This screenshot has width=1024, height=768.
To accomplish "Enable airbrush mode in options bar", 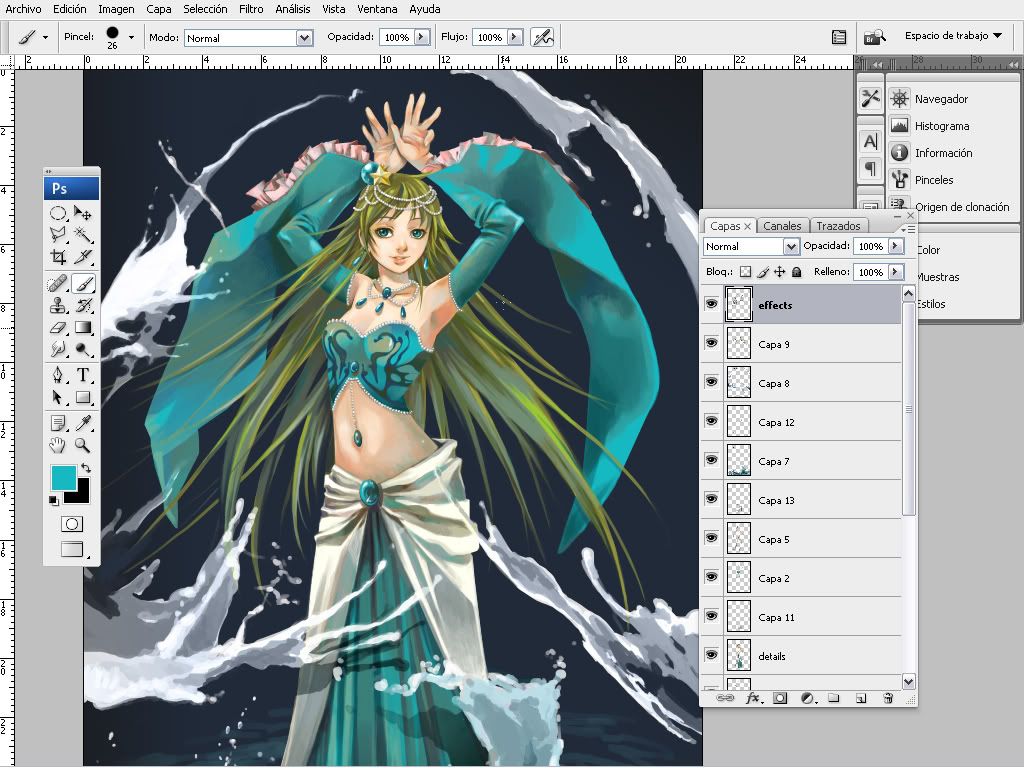I will pyautogui.click(x=543, y=37).
